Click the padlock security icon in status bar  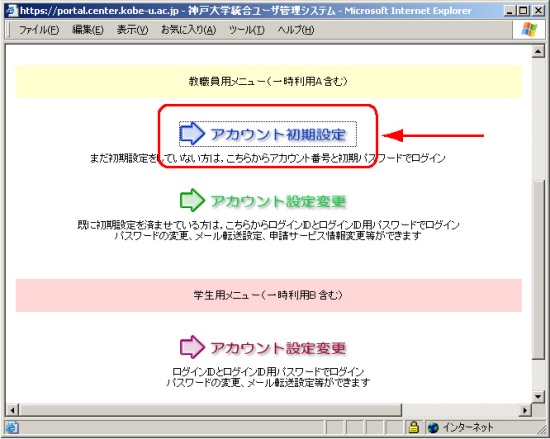414,427
